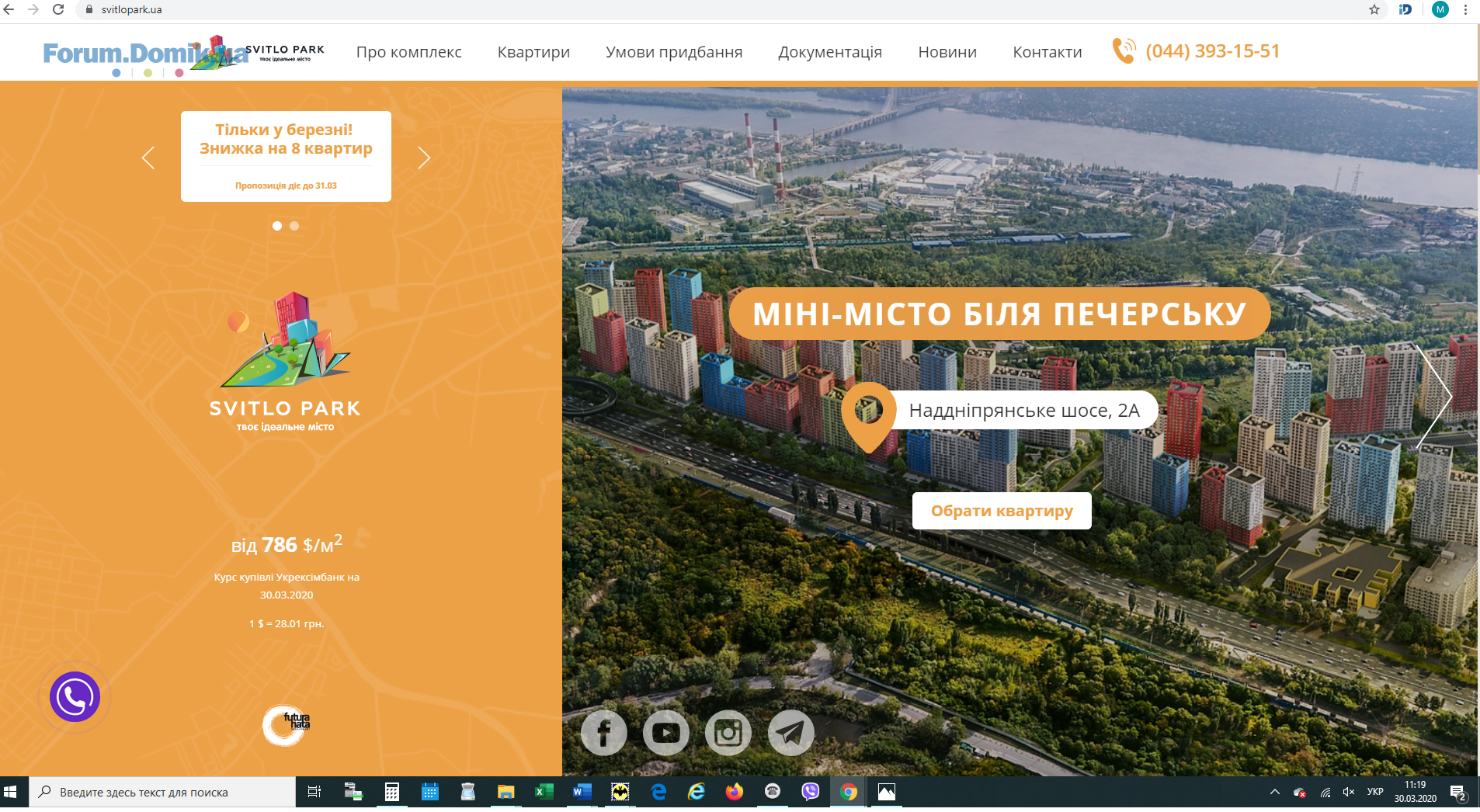Click the Обрати квартиру button

tap(1002, 511)
